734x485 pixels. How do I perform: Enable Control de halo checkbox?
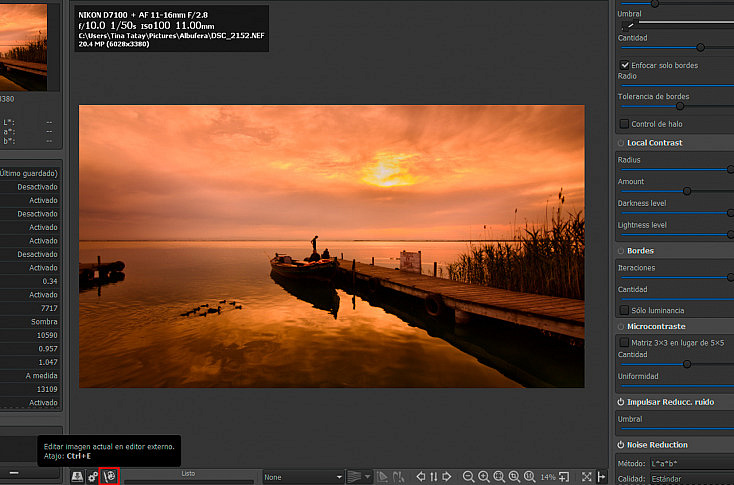pyautogui.click(x=624, y=124)
